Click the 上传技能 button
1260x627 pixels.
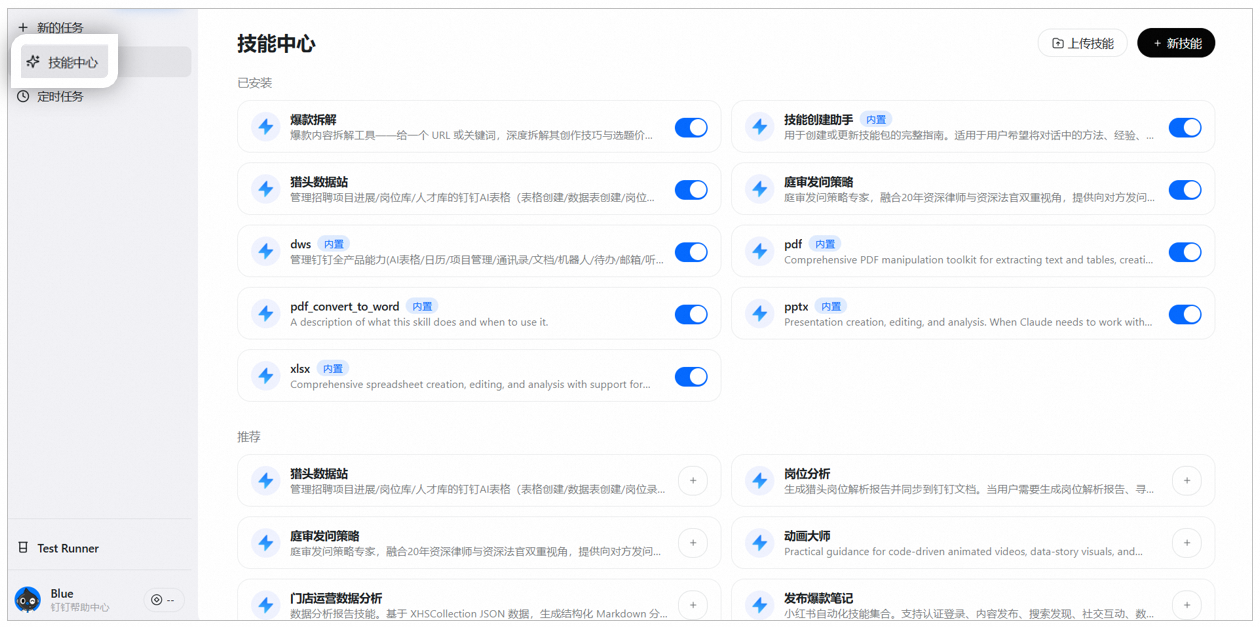coord(1082,43)
